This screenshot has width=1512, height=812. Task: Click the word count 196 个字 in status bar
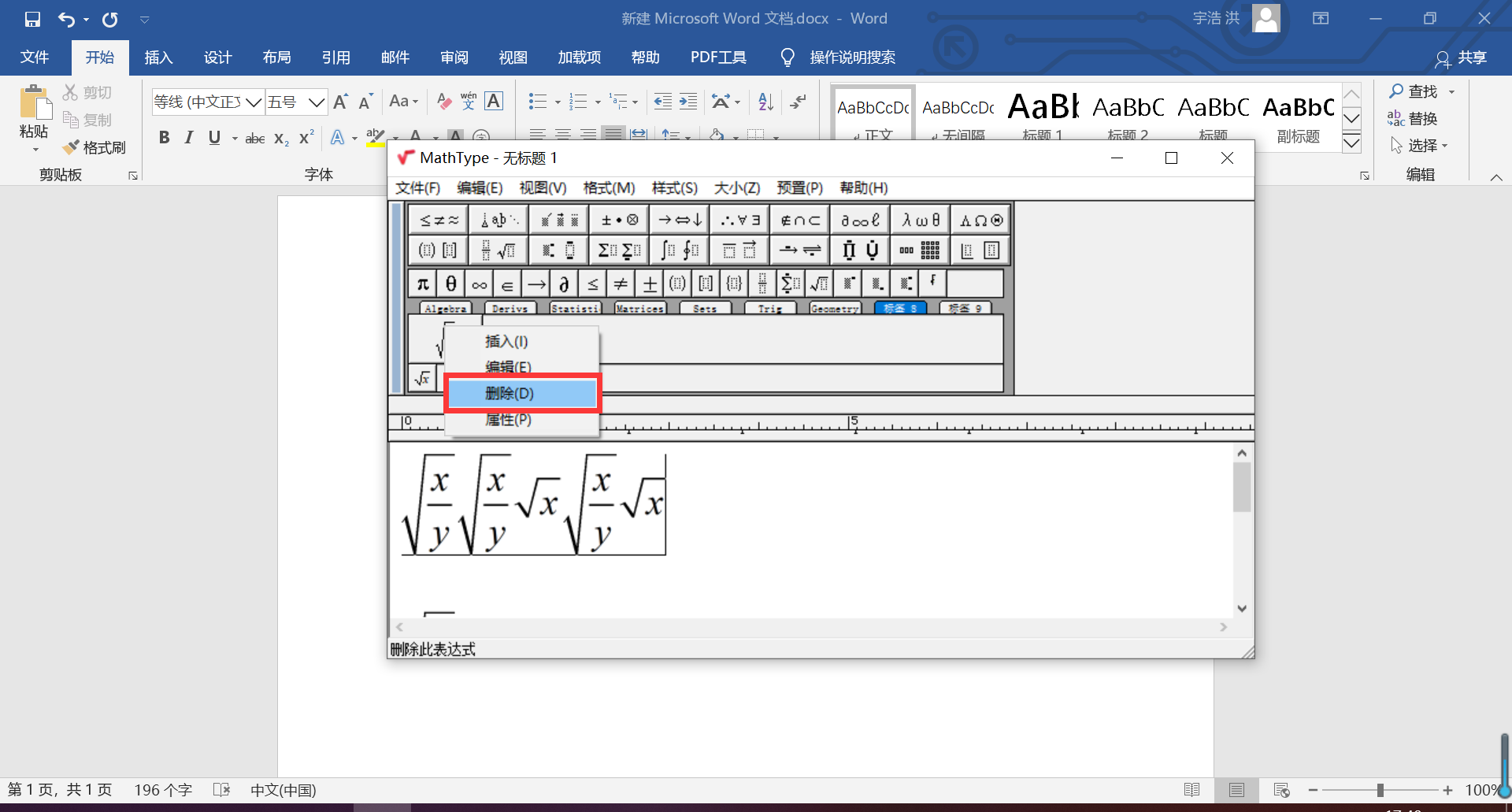(163, 790)
